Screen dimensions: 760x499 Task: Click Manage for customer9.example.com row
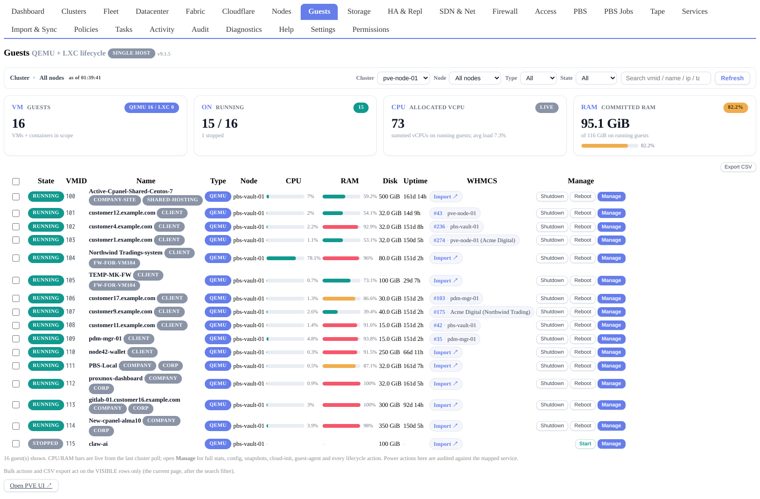(611, 312)
